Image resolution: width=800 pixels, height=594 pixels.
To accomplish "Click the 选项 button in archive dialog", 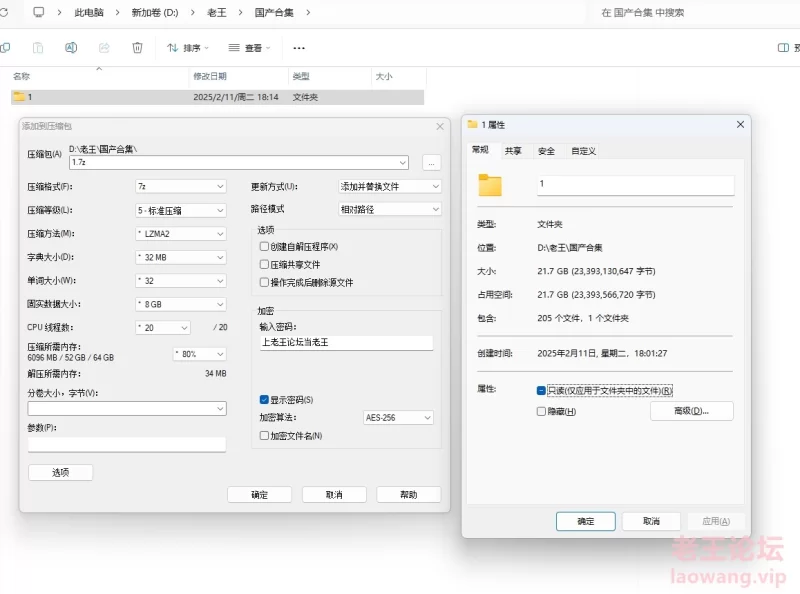I will (x=60, y=472).
